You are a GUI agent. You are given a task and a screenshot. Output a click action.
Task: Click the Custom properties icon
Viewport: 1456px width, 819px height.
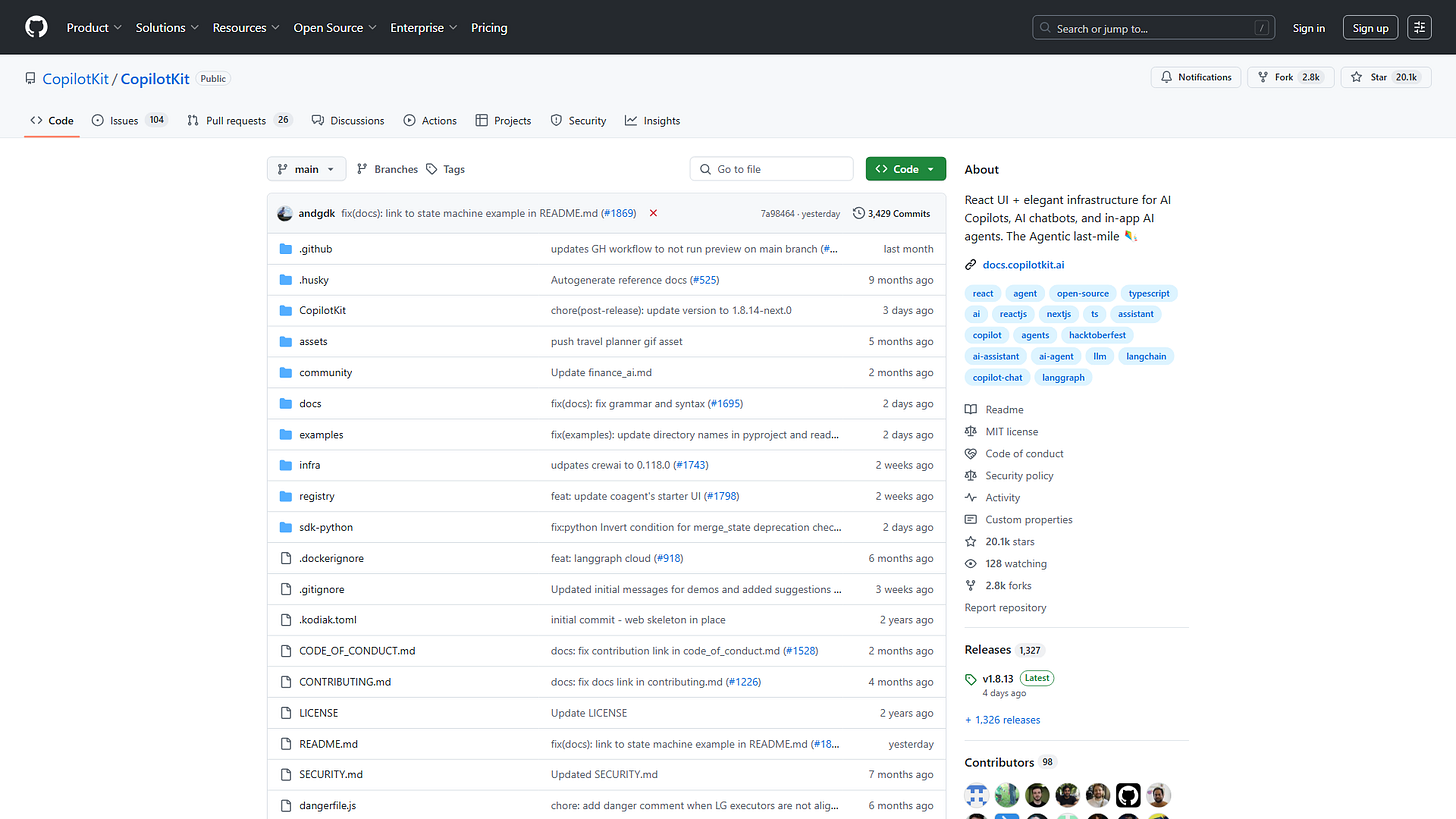click(x=971, y=520)
